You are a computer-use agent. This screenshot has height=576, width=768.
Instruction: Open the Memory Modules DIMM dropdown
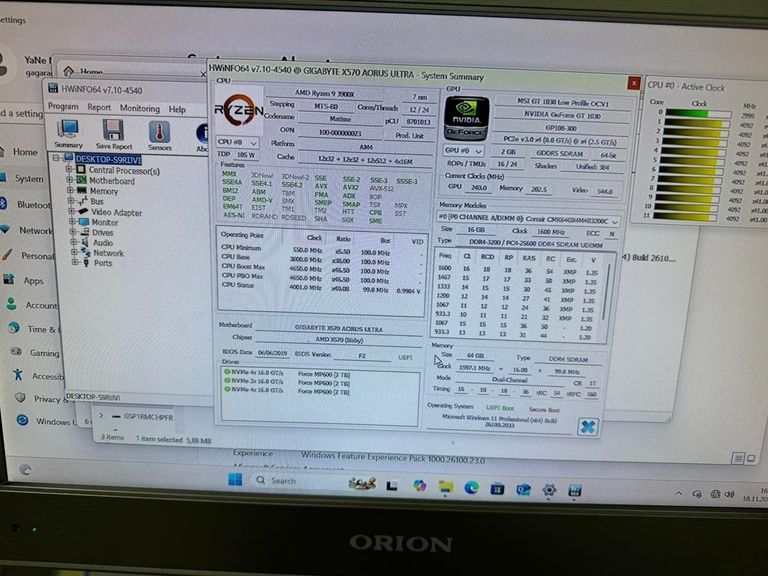(528, 220)
